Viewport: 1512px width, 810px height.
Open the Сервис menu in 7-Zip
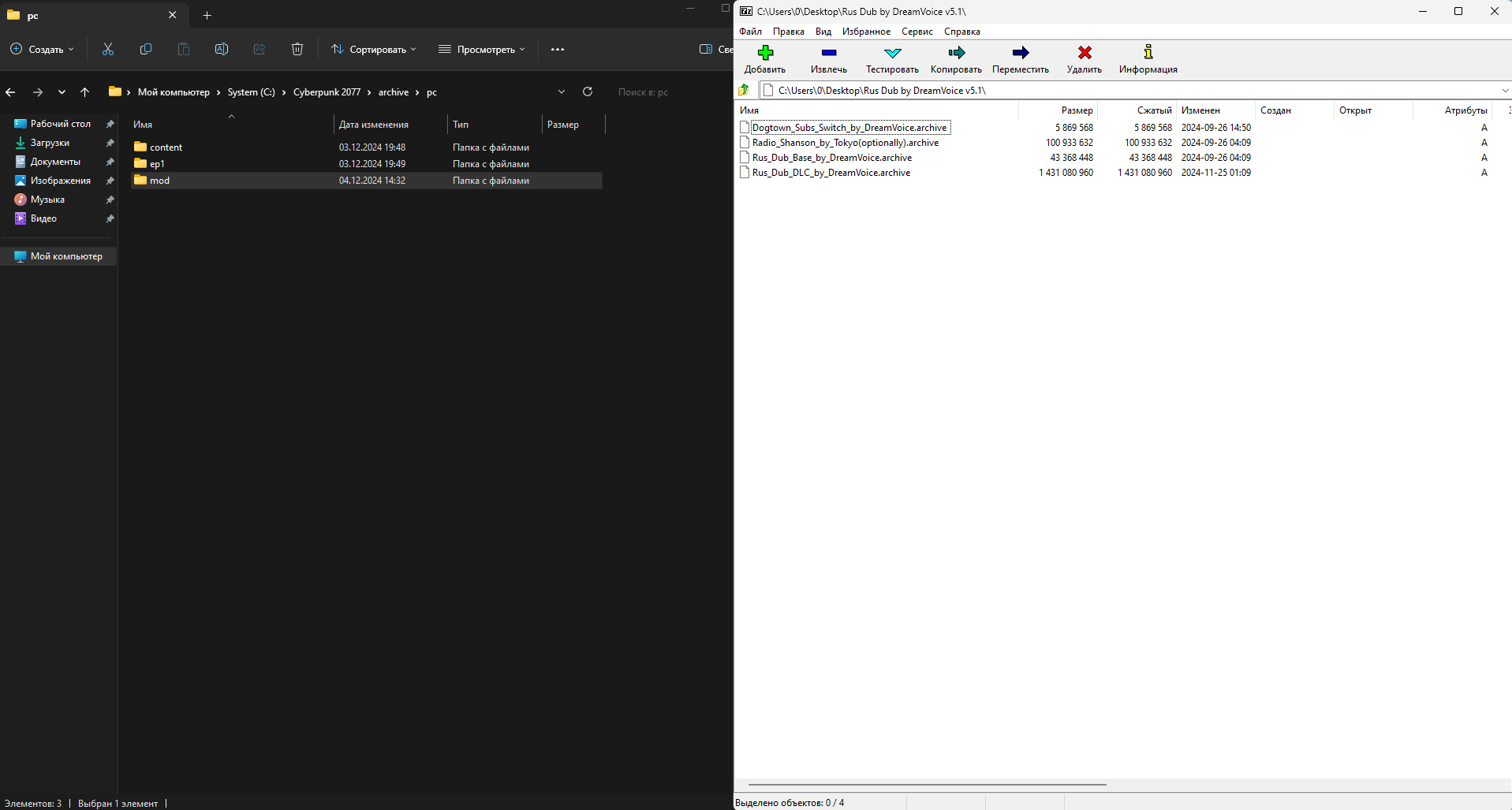(x=917, y=32)
